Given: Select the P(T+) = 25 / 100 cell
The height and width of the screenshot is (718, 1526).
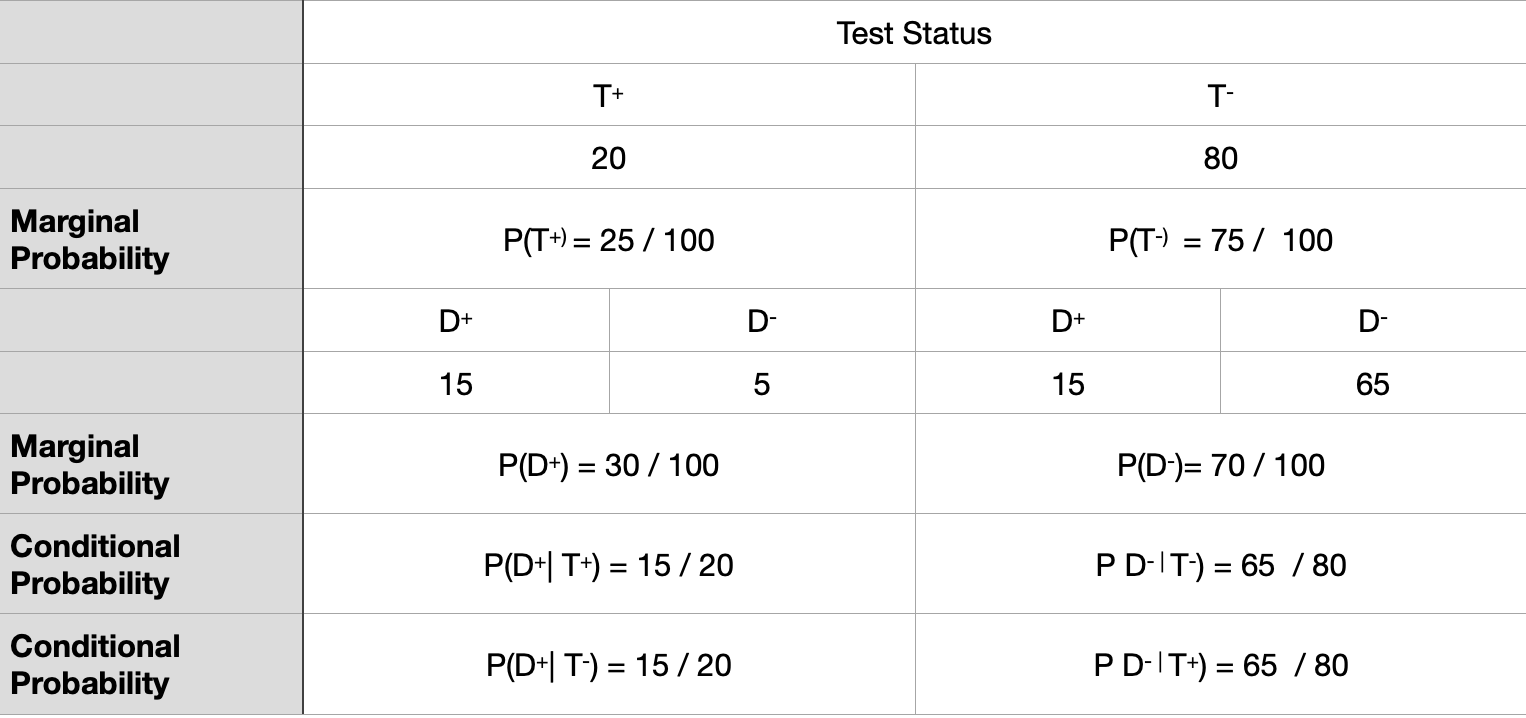Looking at the screenshot, I should click(608, 240).
